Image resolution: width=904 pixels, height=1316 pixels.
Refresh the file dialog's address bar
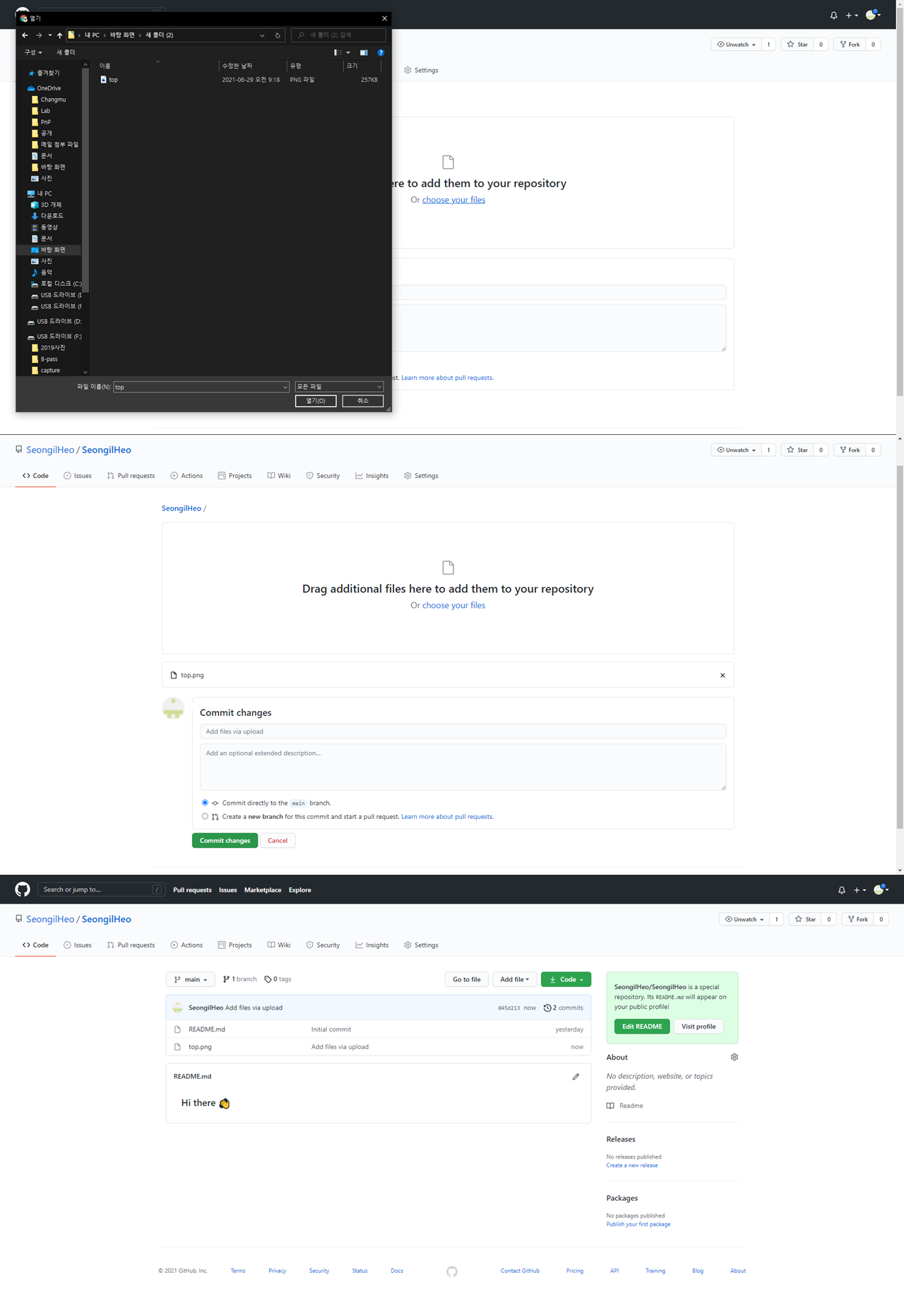[278, 35]
